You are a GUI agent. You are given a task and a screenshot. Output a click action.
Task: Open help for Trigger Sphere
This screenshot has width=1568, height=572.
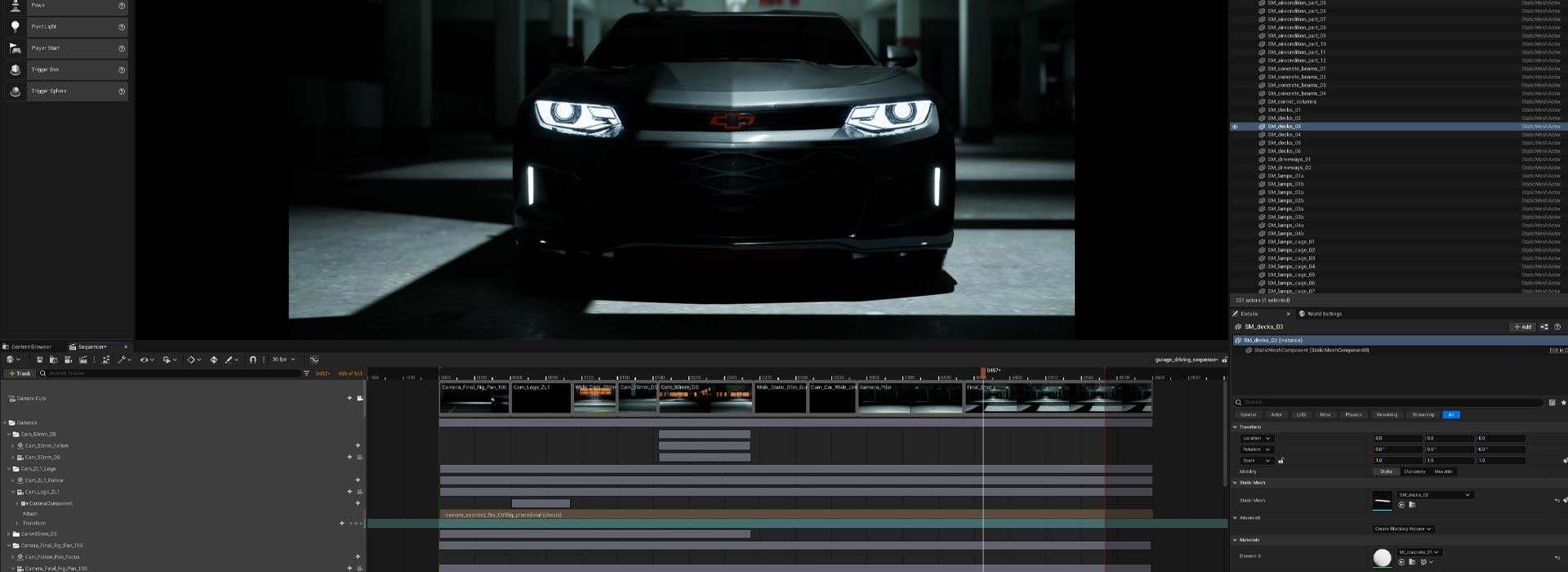[x=122, y=92]
